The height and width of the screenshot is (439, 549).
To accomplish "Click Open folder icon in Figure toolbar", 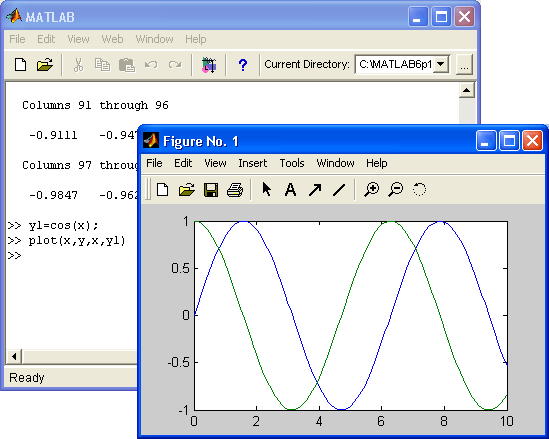I will pos(187,190).
